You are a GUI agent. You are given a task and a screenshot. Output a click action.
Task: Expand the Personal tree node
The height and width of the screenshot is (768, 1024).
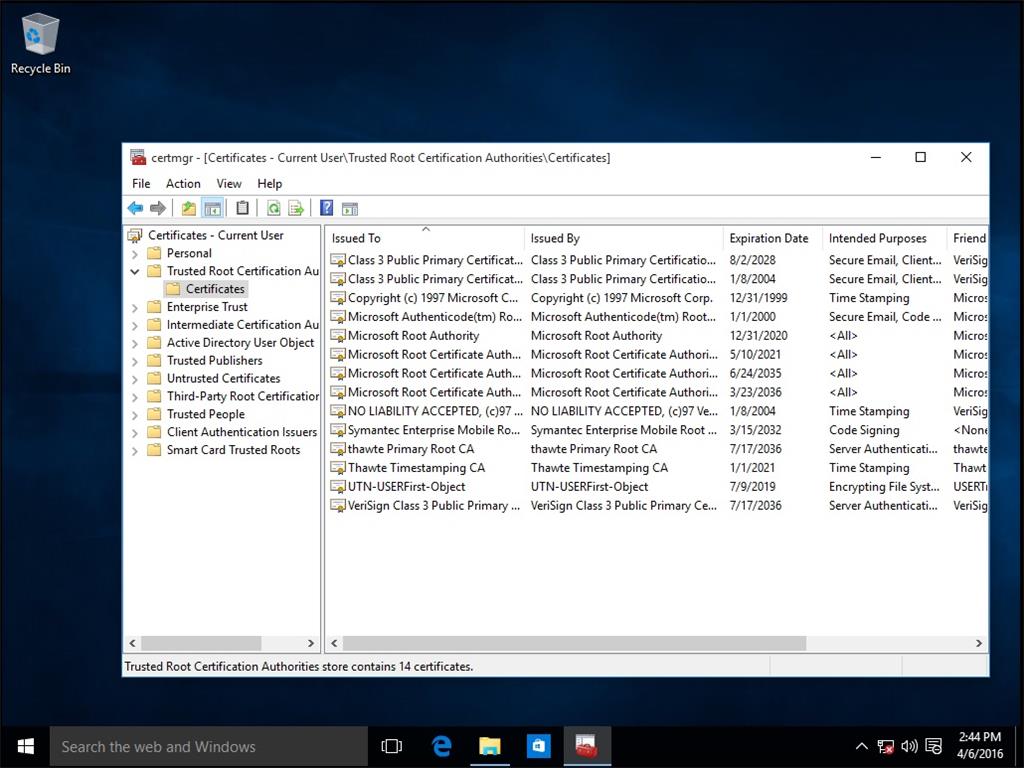tap(135, 254)
